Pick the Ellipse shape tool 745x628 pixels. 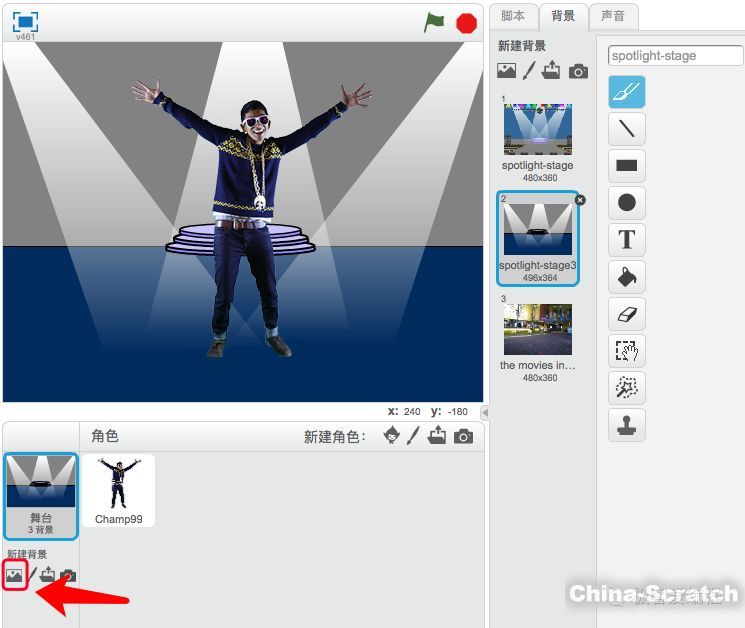point(626,203)
